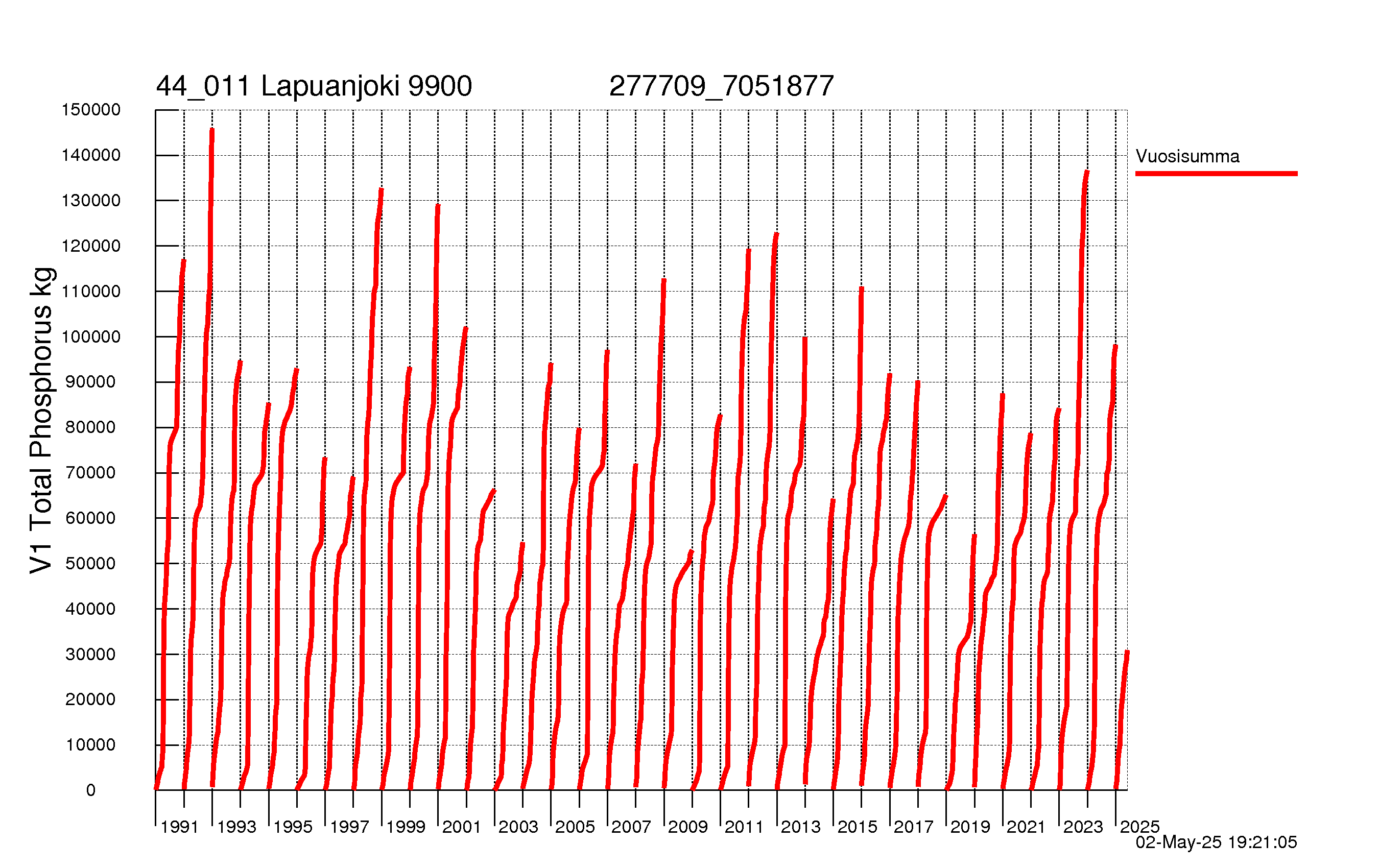Click the x-axis year label 2021
1379x868 pixels.
[1026, 827]
